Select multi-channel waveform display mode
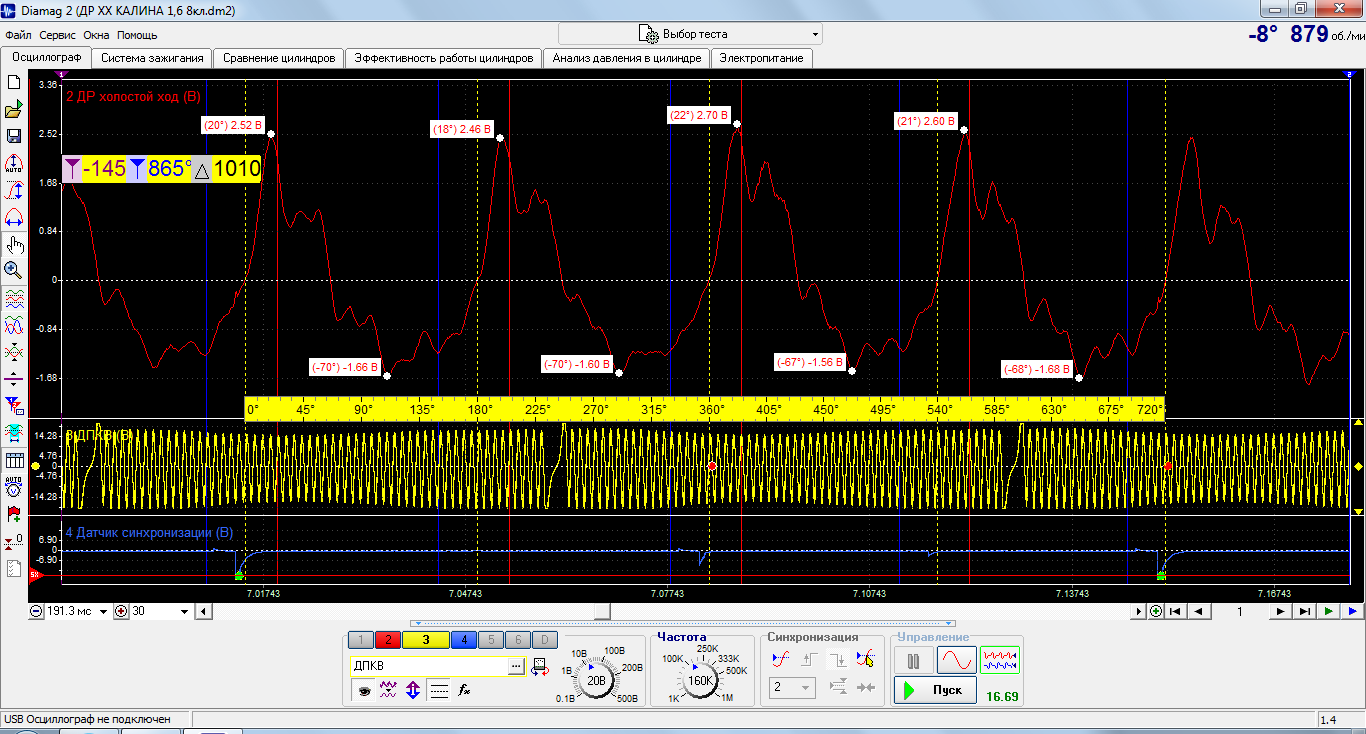The image size is (1366, 734). pyautogui.click(x=1000, y=660)
